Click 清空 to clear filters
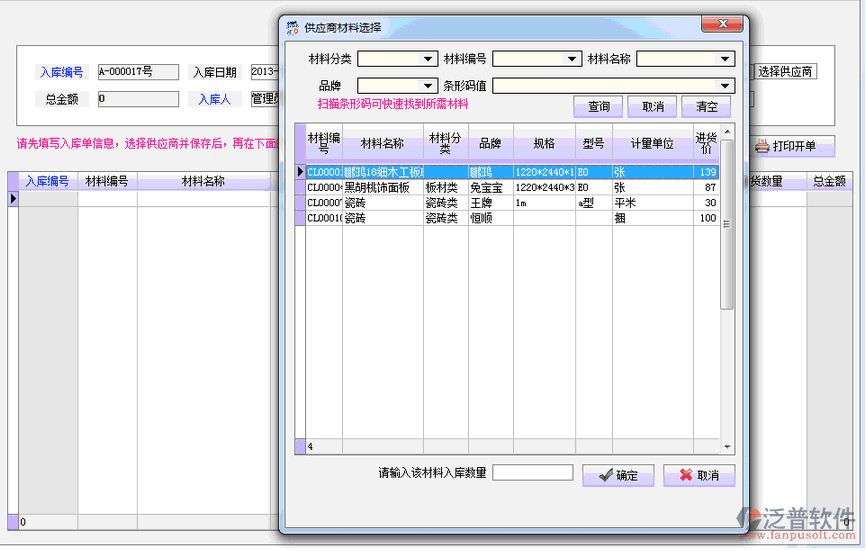Screen dimensions: 866x551 [x=707, y=107]
